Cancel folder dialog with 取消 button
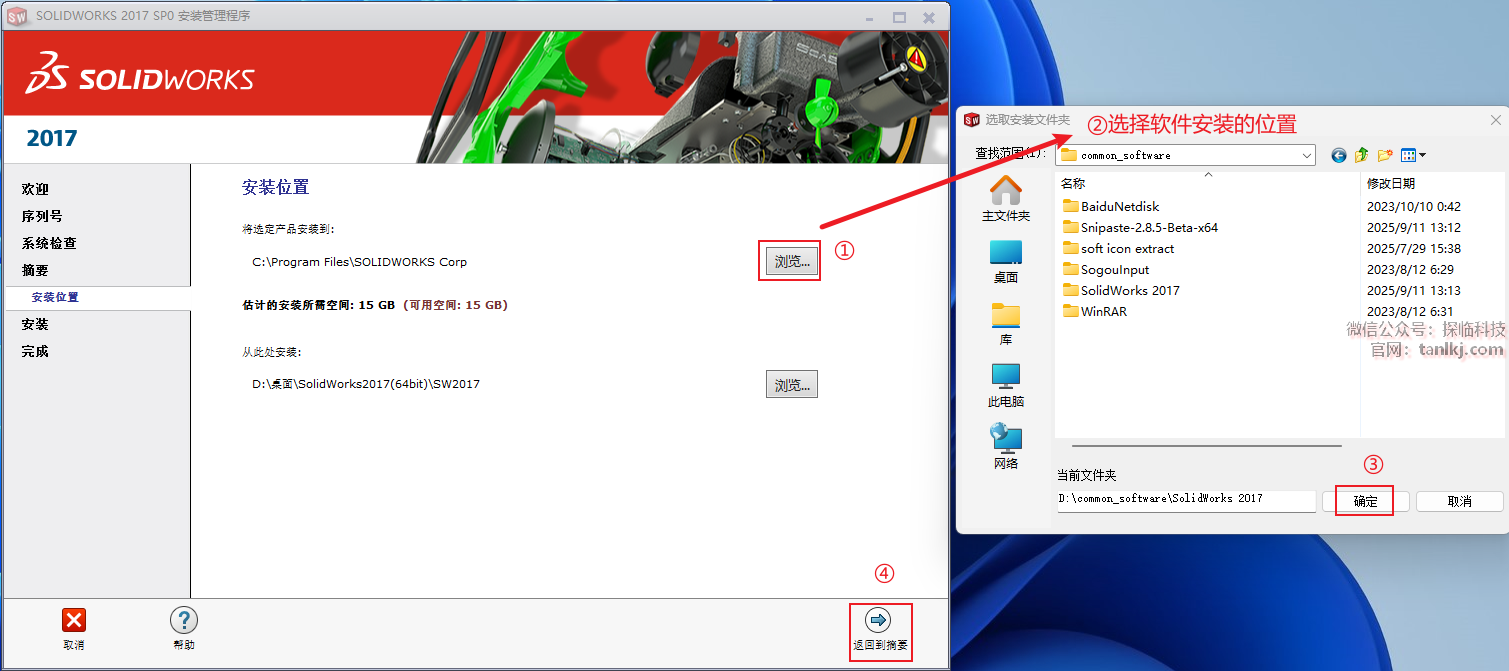The height and width of the screenshot is (671, 1509). coord(1460,501)
